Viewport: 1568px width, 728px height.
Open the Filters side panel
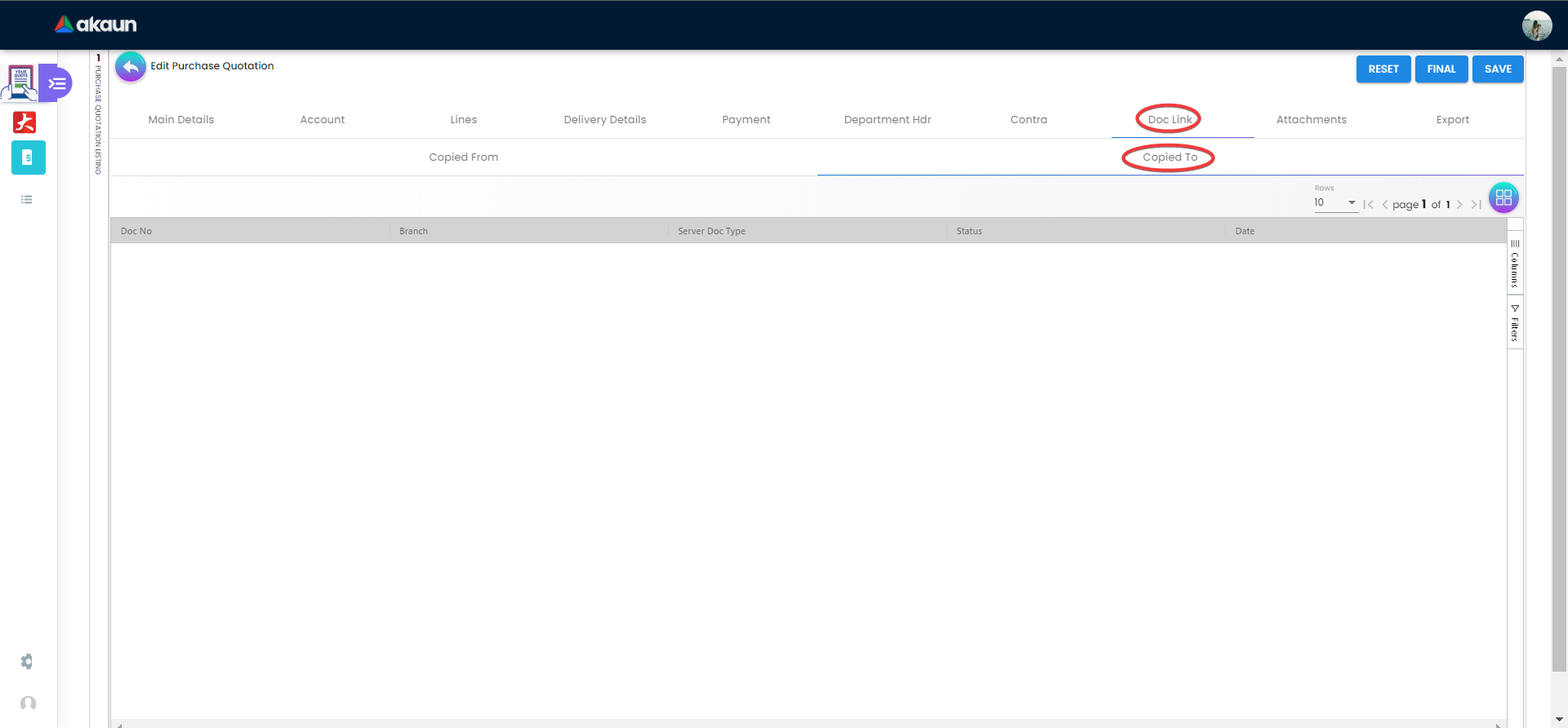(1515, 322)
